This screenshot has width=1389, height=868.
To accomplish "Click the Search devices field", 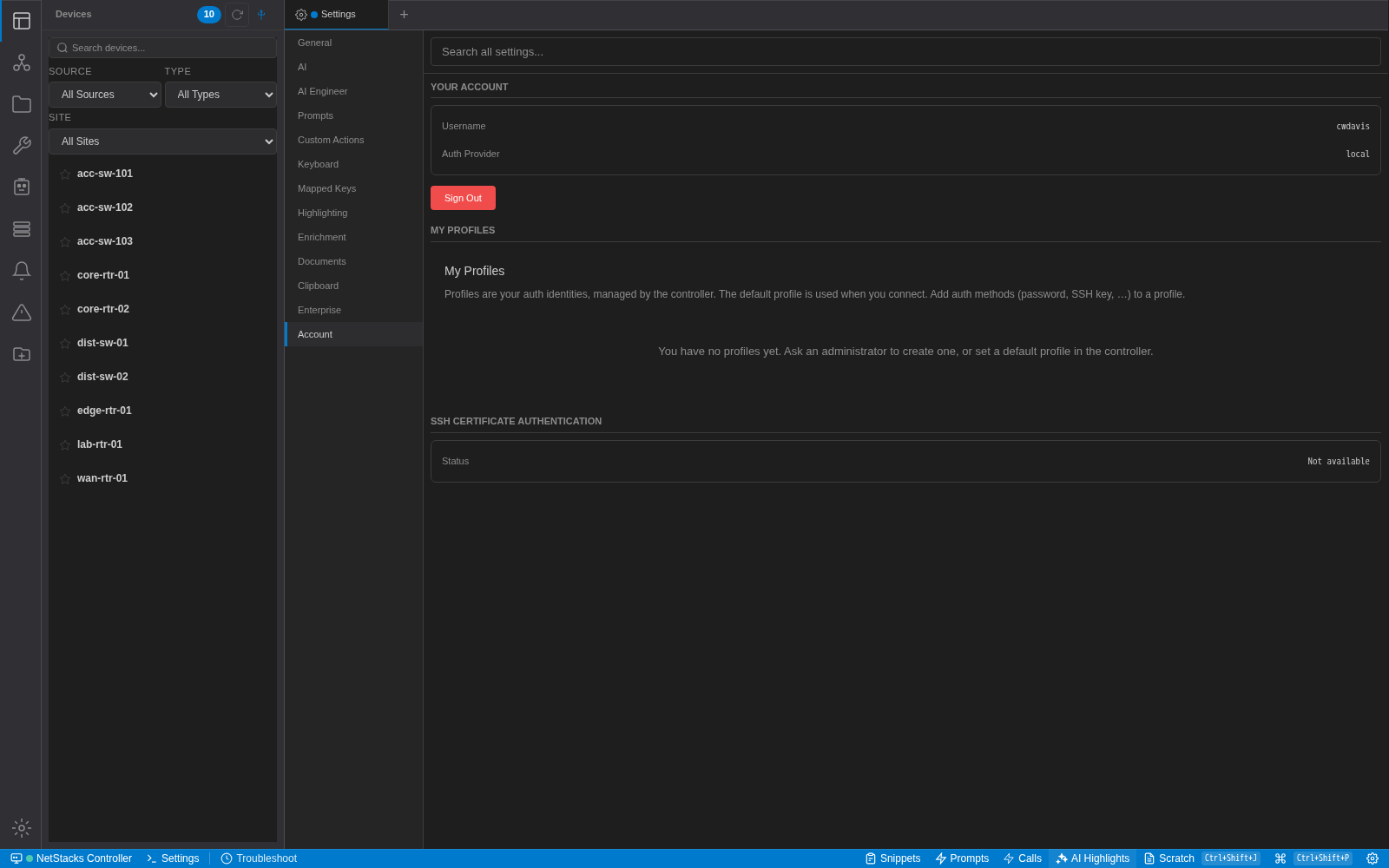I will coord(162,48).
